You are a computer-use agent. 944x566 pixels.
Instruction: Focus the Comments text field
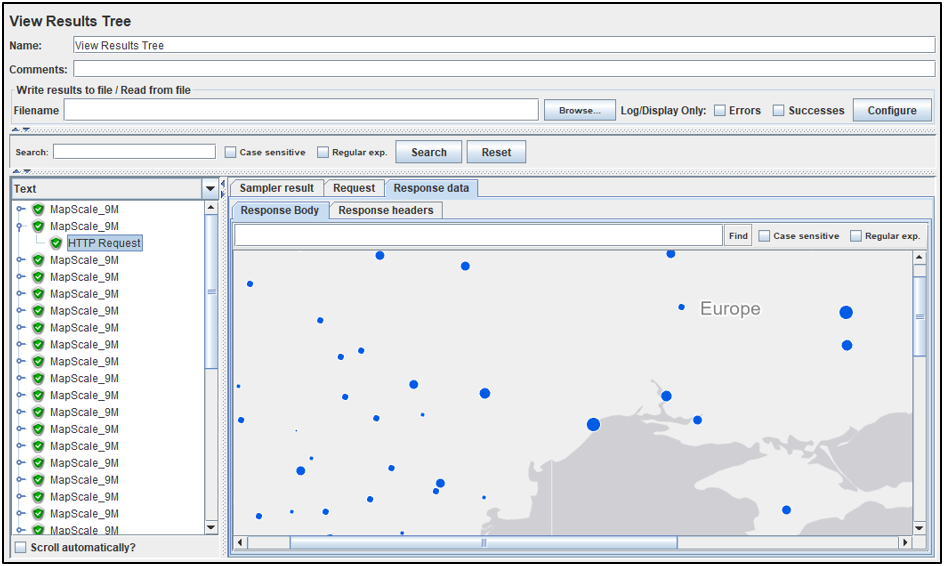point(504,69)
